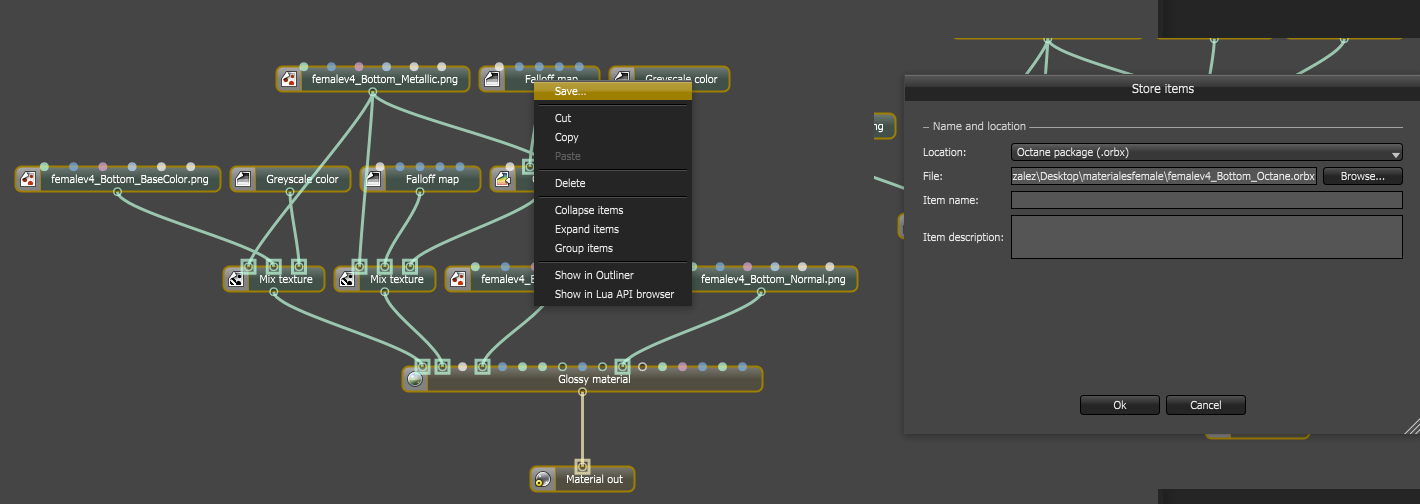The image size is (1420, 504).
Task: Click image icon of node right of Mix textures
Action: 458,280
